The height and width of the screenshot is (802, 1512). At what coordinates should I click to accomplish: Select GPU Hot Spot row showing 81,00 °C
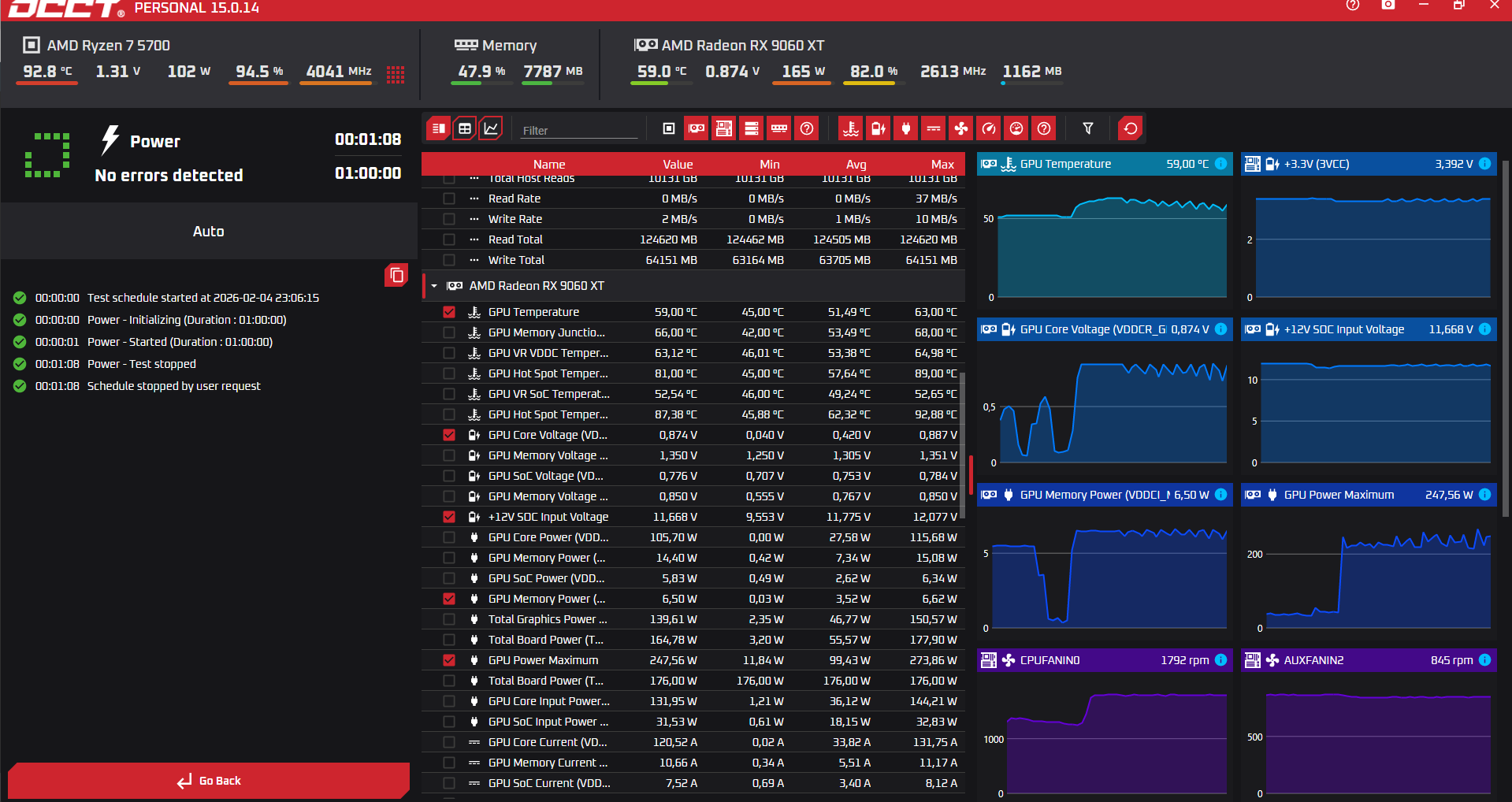(693, 373)
